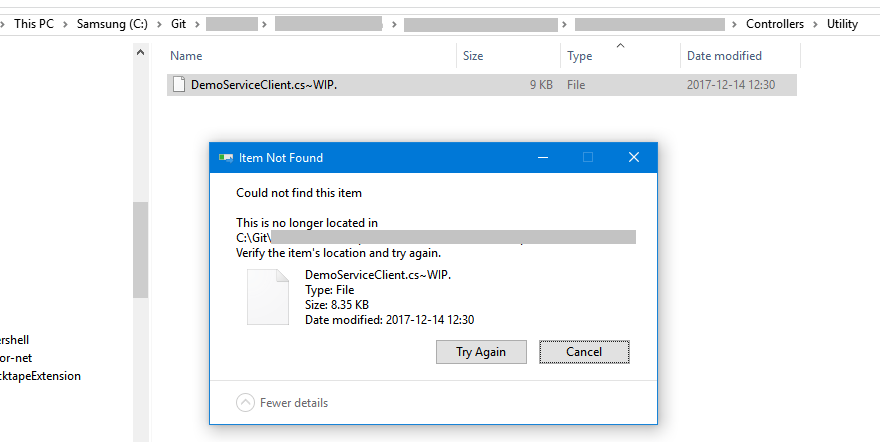Viewport: 880px width, 442px height.
Task: Click the Item Not Found title bar icon
Action: coord(225,158)
